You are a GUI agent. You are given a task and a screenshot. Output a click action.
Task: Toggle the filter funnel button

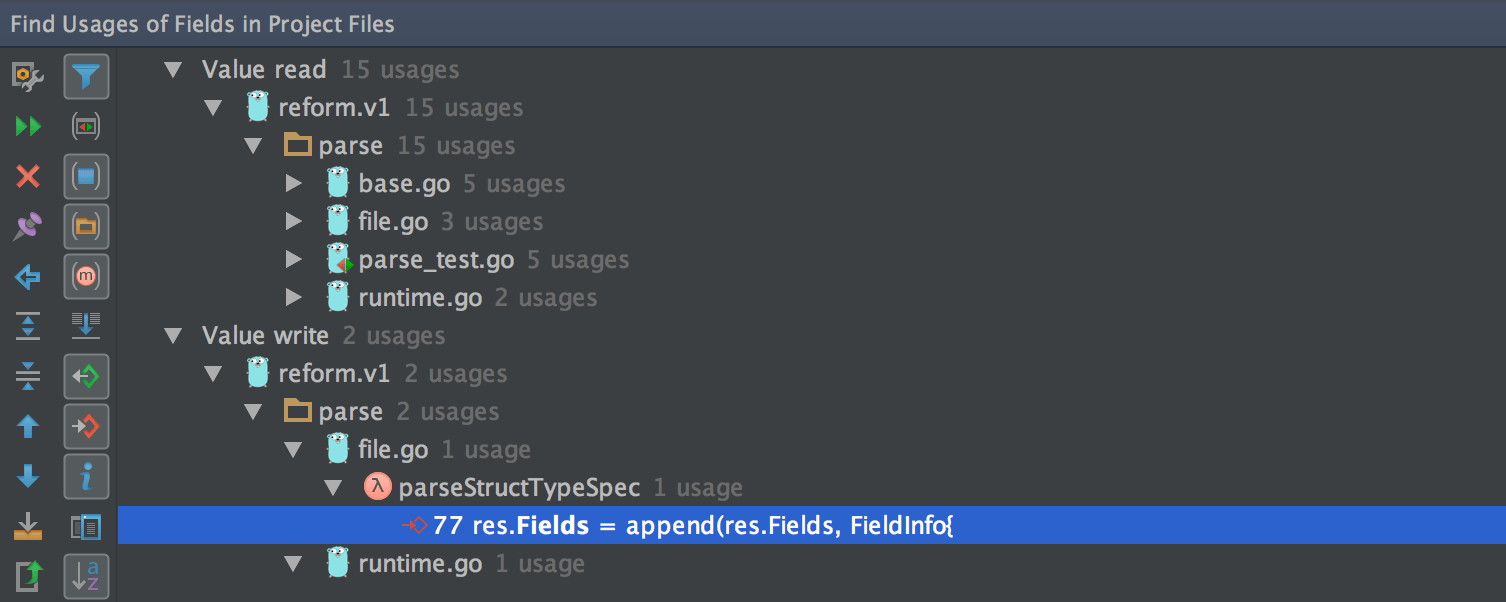click(x=86, y=76)
